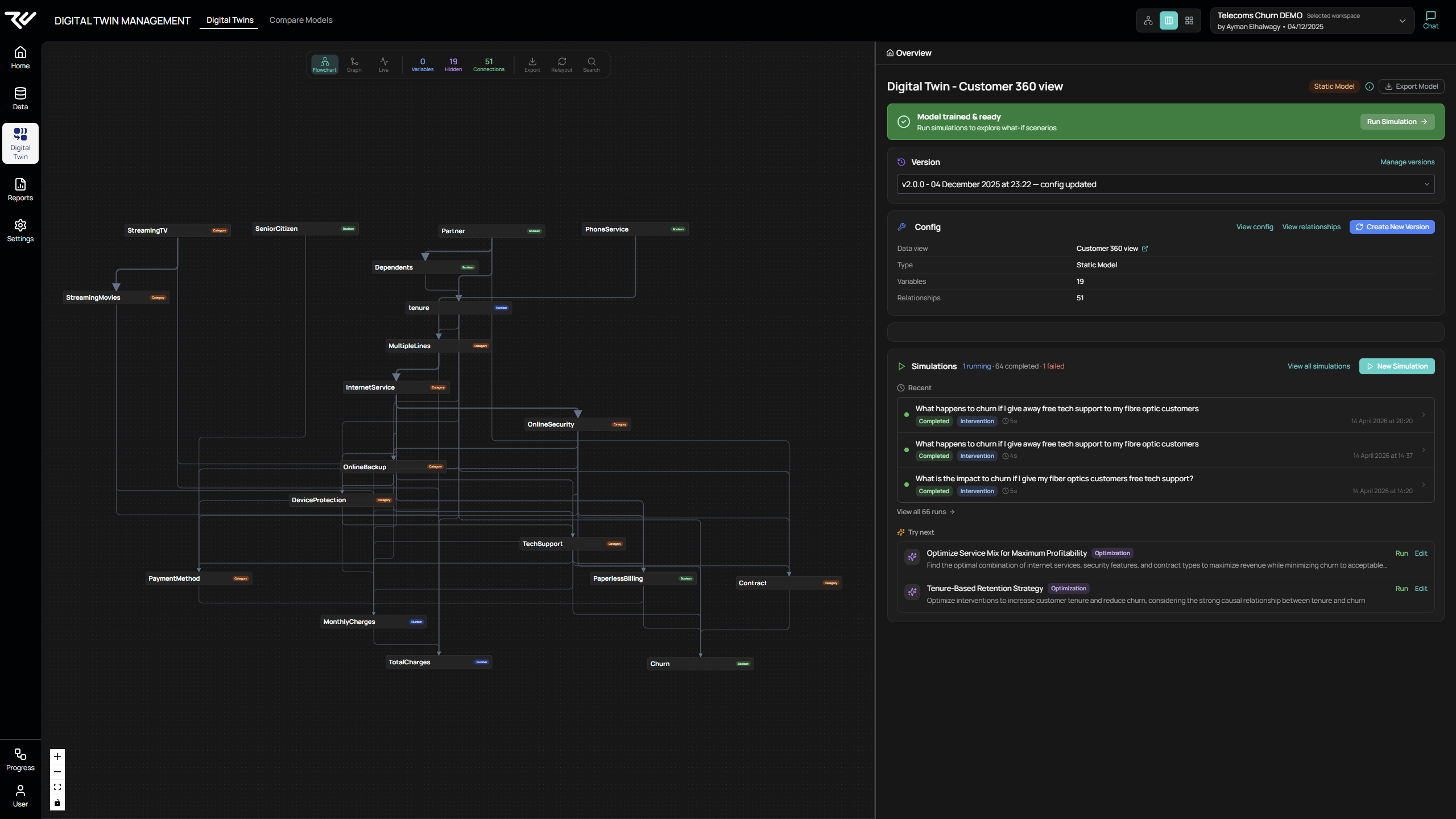Switch to the Compare Models tab
Image resolution: width=1456 pixels, height=819 pixels.
point(301,20)
